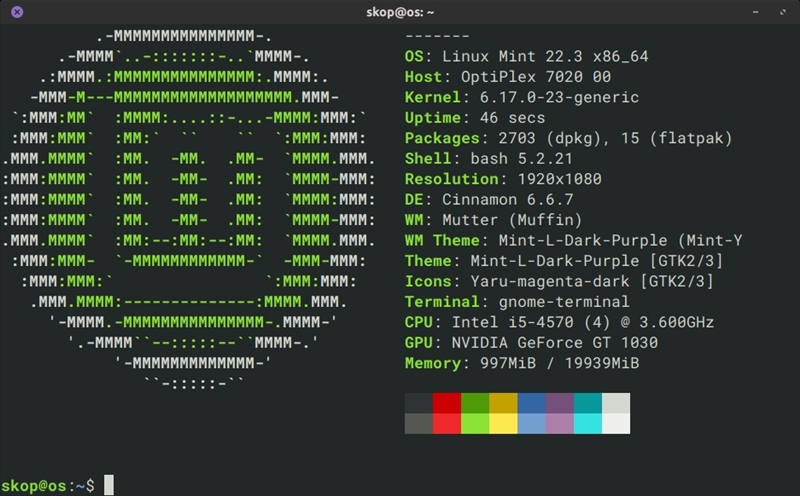
Task: Click the 'Resolution' label
Action: 452,179
